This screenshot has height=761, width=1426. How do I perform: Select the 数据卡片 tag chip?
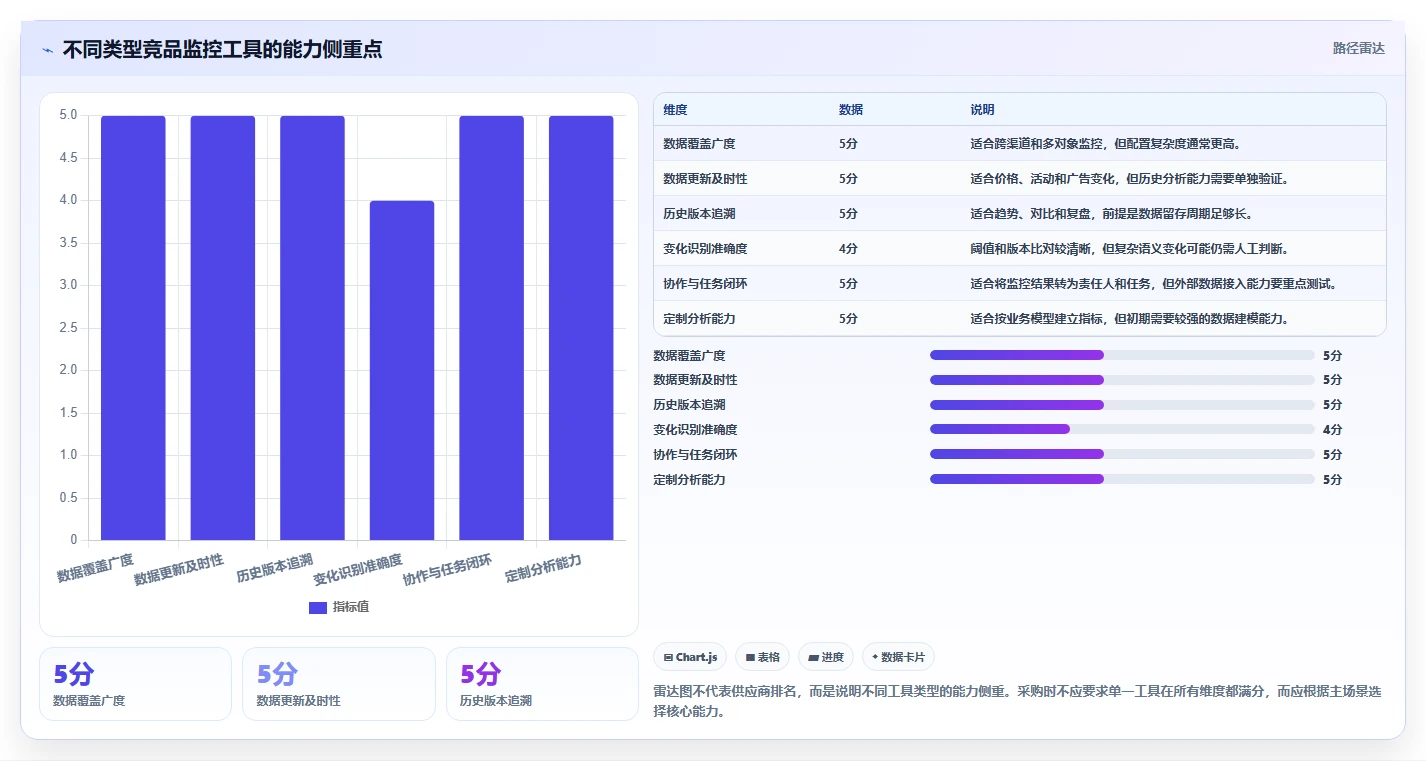898,657
